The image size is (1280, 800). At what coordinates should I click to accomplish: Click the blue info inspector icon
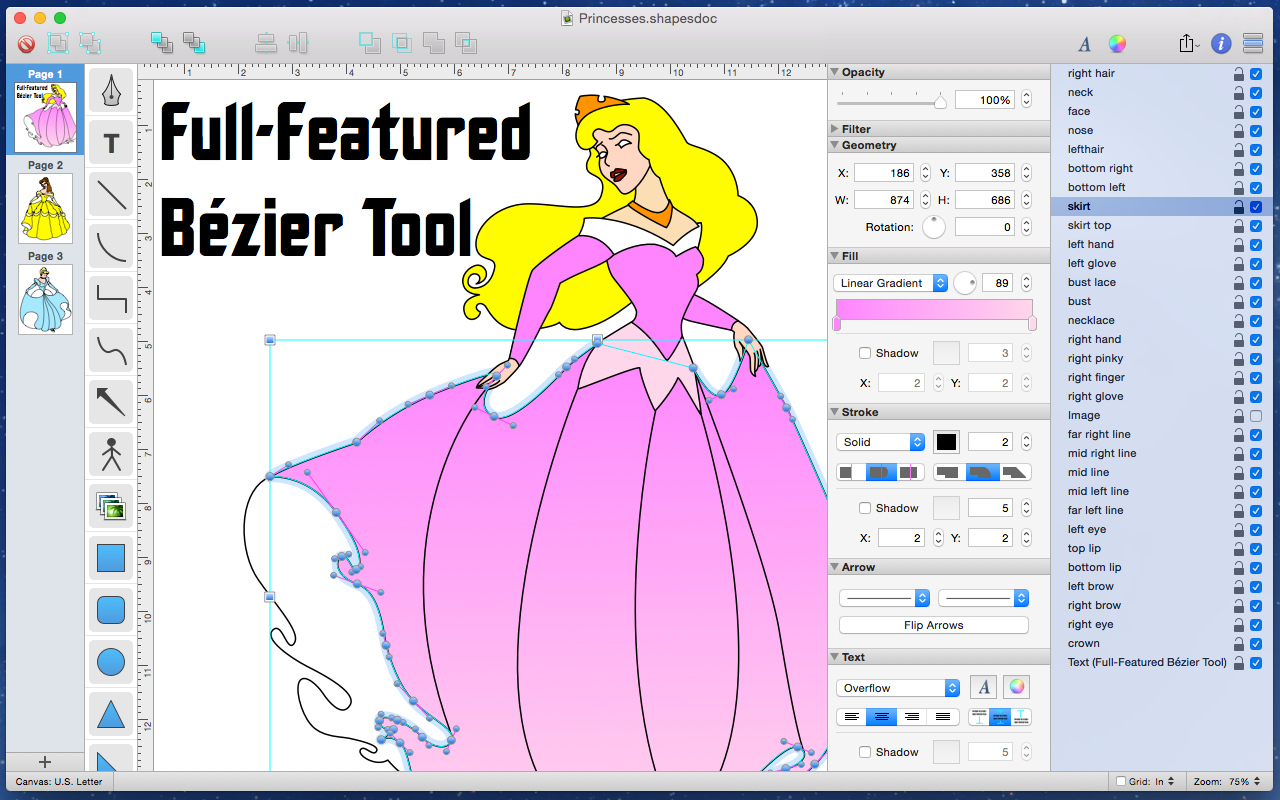click(1221, 43)
